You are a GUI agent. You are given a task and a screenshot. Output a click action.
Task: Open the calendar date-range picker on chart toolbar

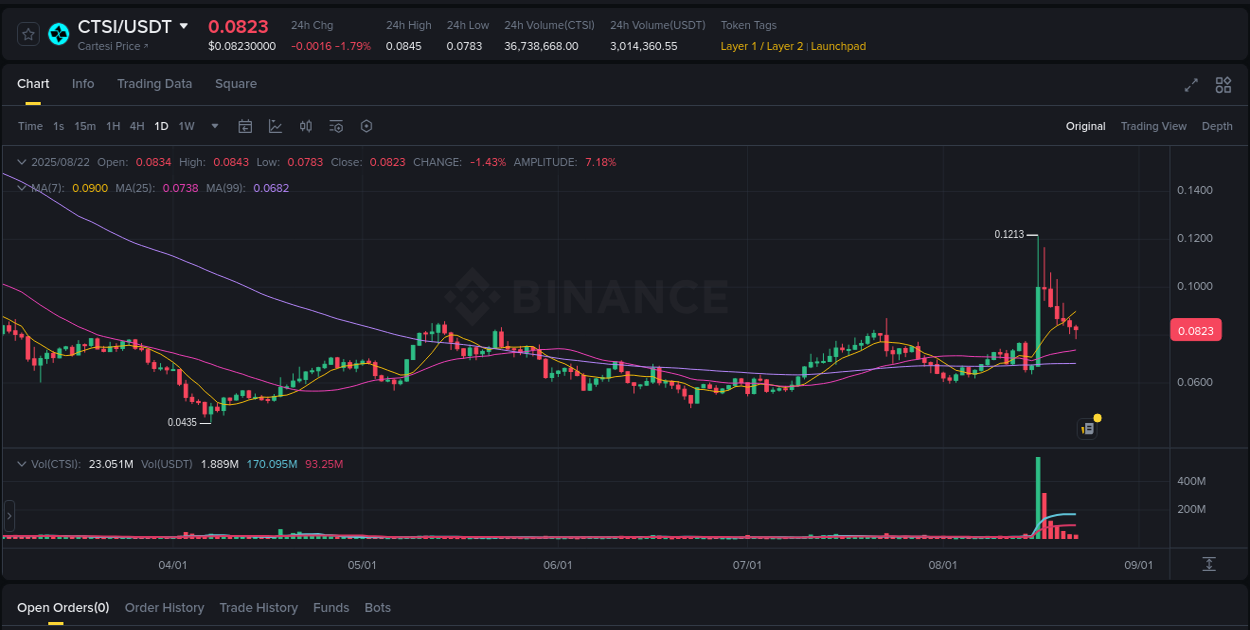[x=245, y=126]
